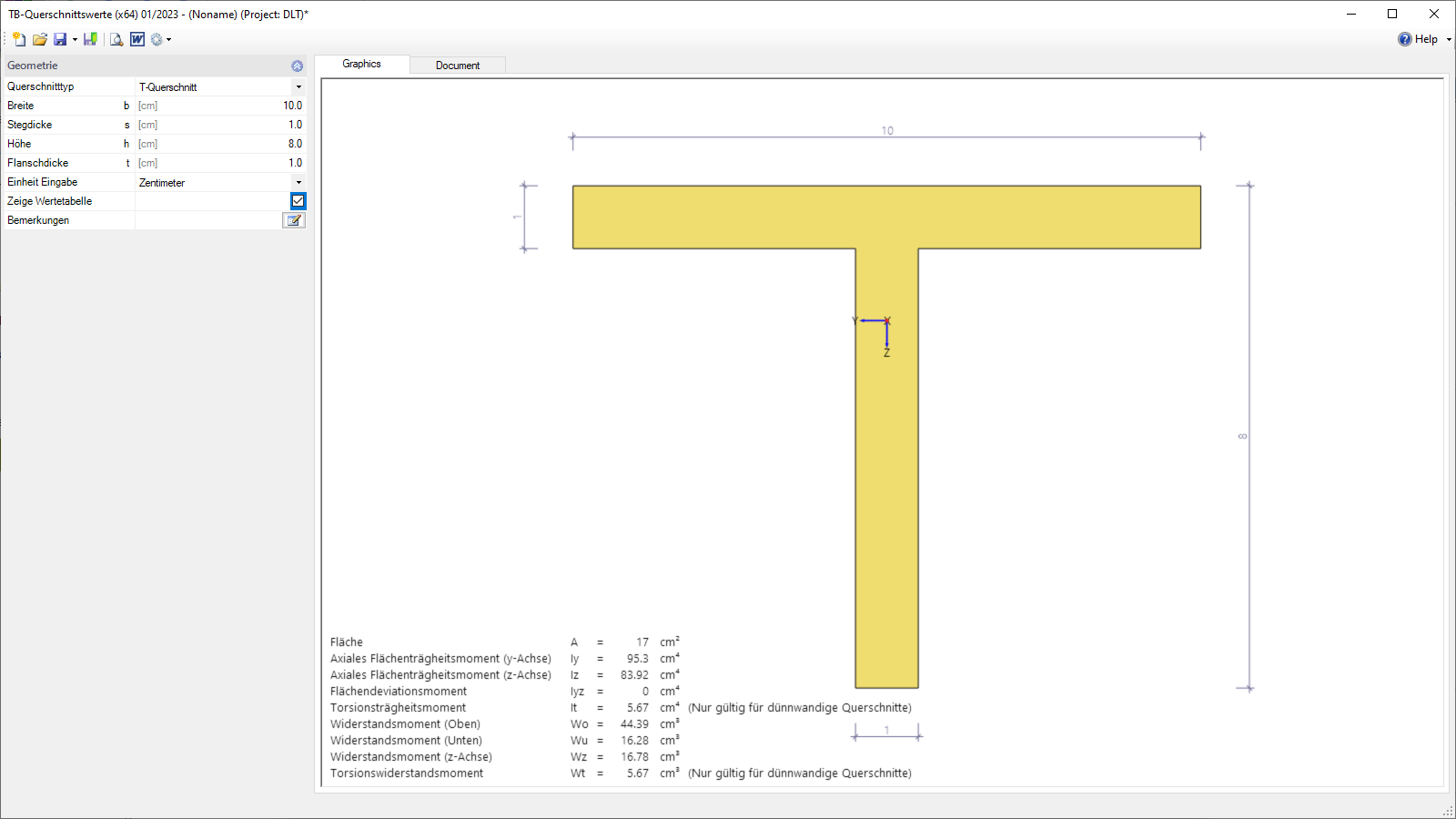Open a file with the folder icon

40,39
